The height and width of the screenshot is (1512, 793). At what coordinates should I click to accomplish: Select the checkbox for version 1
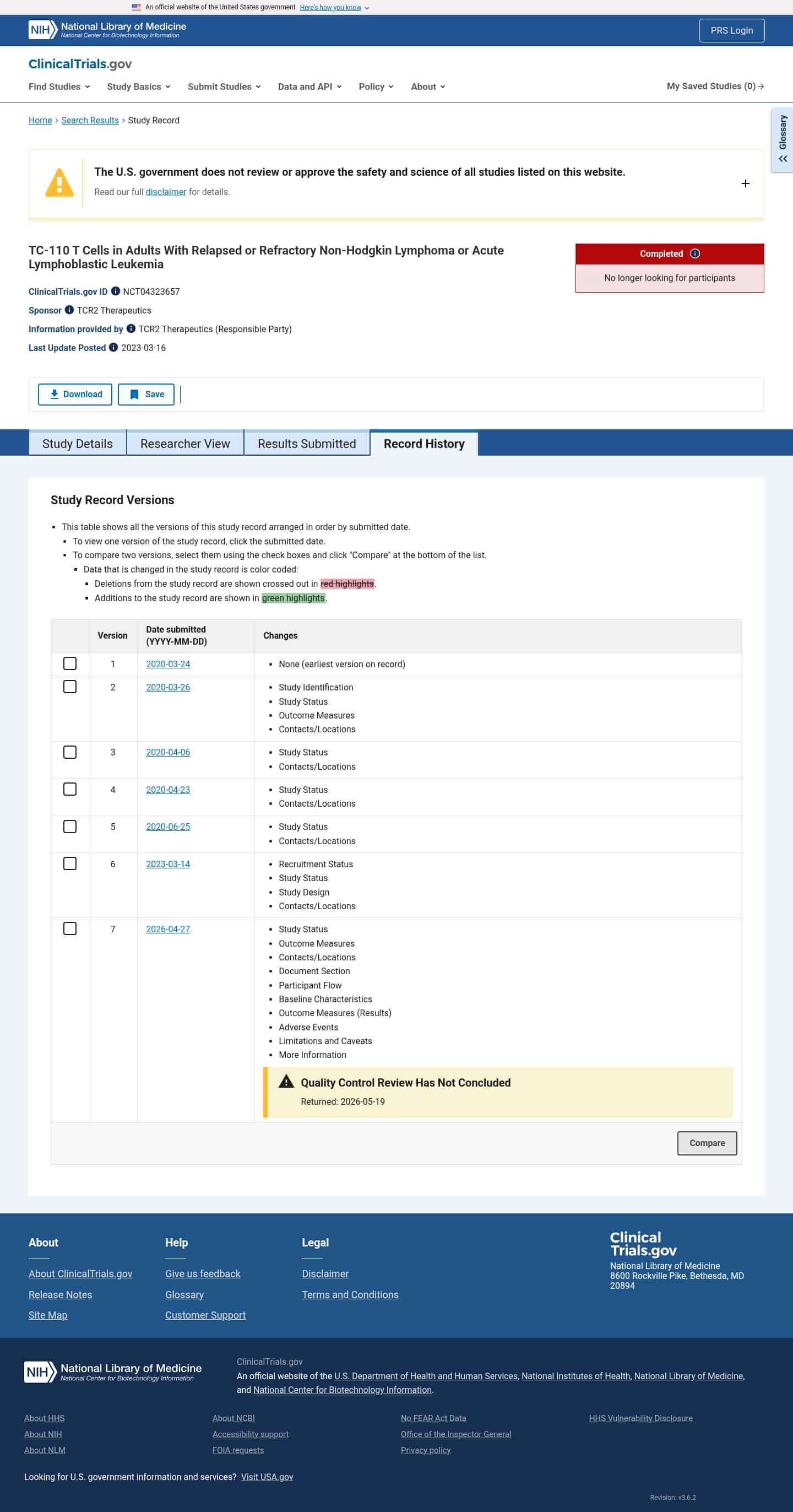(x=70, y=663)
